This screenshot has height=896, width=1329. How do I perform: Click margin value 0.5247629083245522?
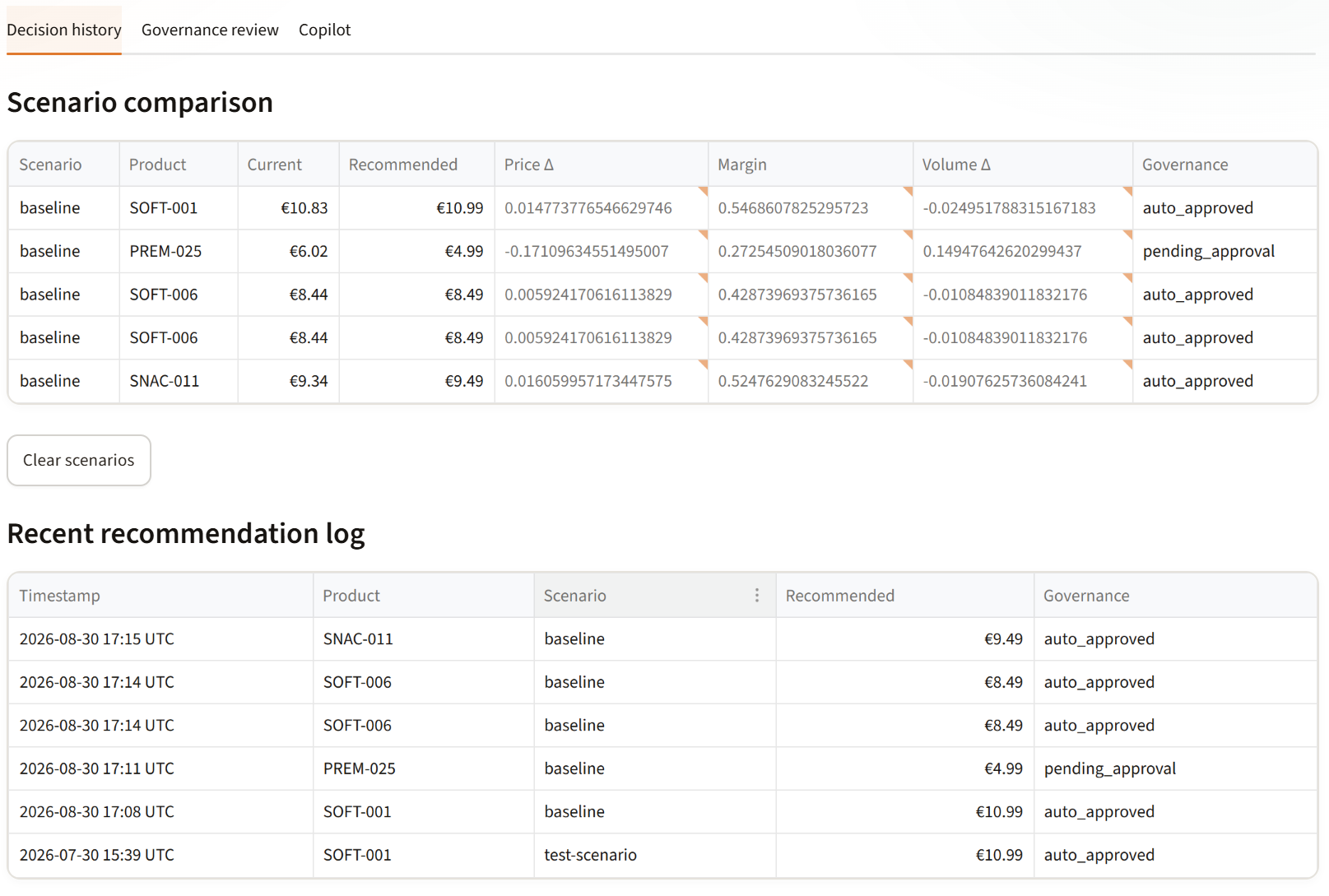click(x=811, y=381)
